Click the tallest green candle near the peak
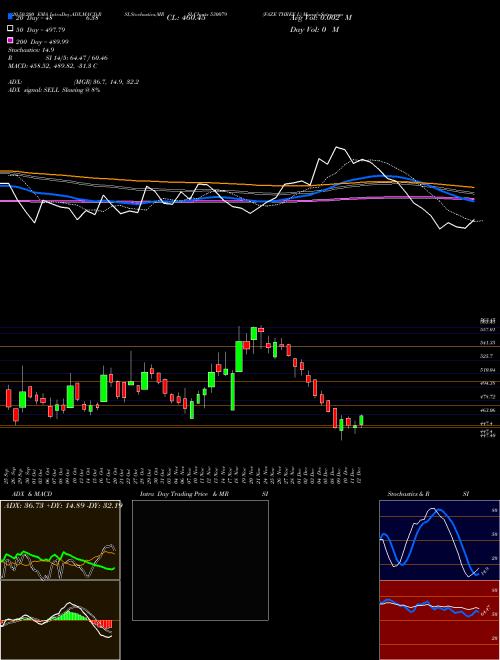The image size is (500, 660). point(239,356)
